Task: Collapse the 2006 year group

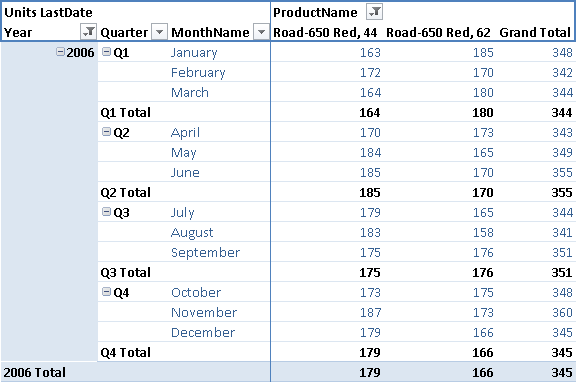Action: [x=60, y=52]
